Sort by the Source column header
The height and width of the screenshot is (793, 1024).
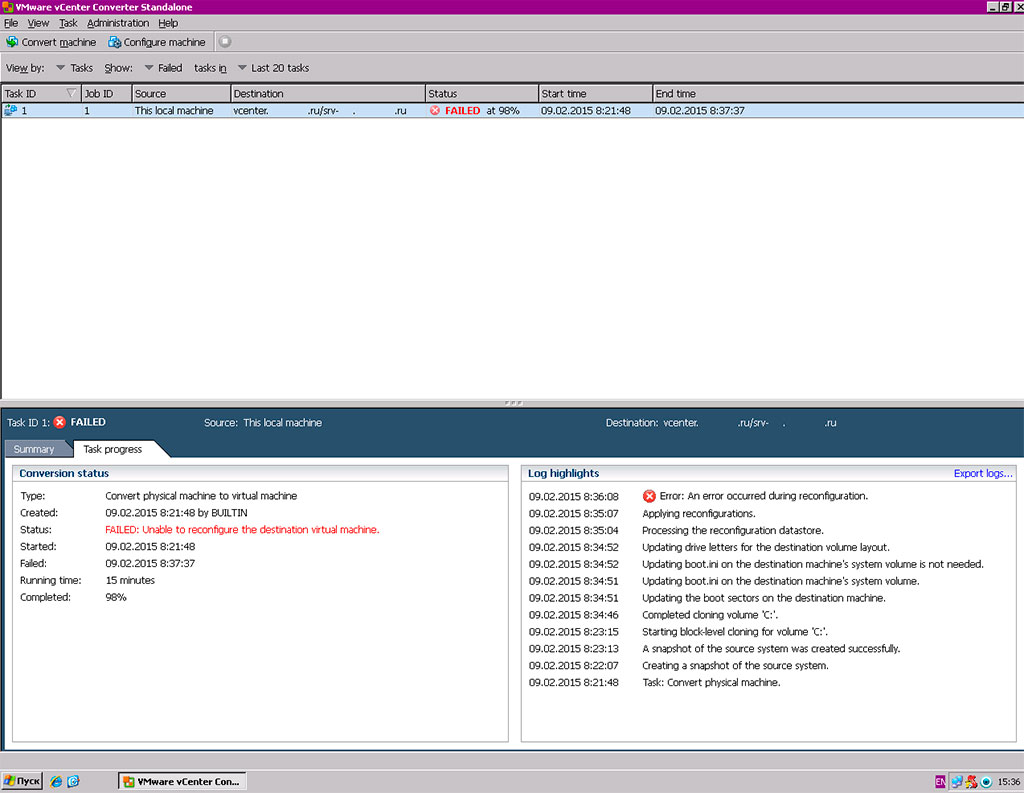click(181, 93)
